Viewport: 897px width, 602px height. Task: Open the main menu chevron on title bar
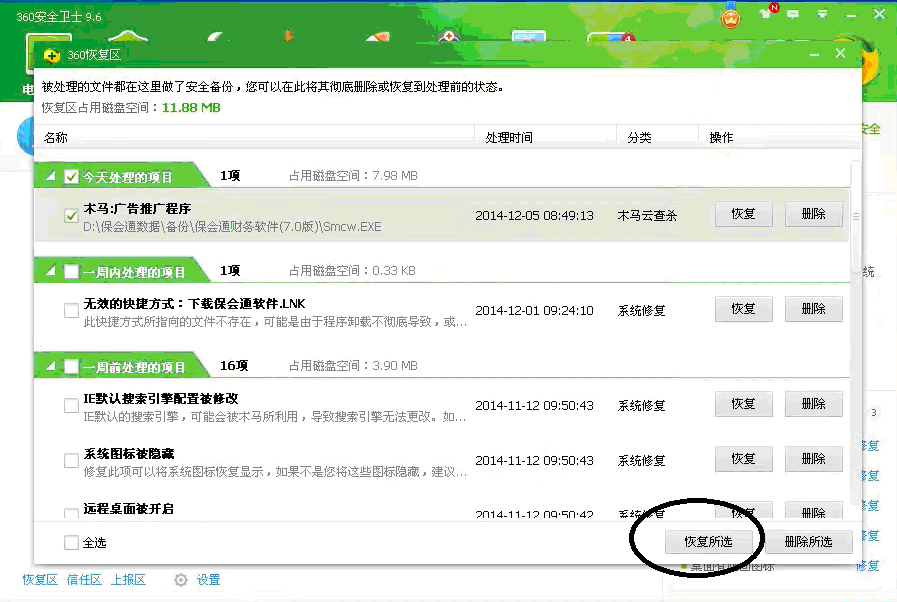(822, 13)
